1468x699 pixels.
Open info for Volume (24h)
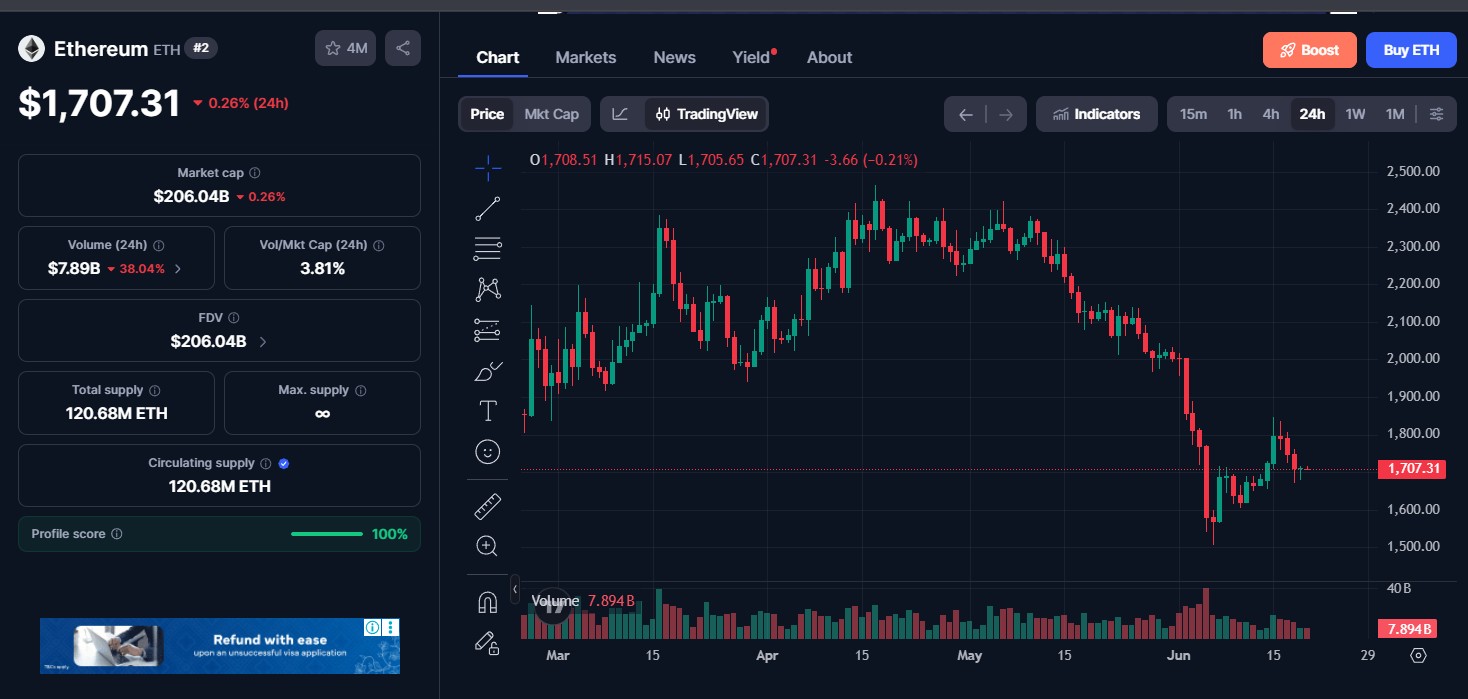click(159, 245)
